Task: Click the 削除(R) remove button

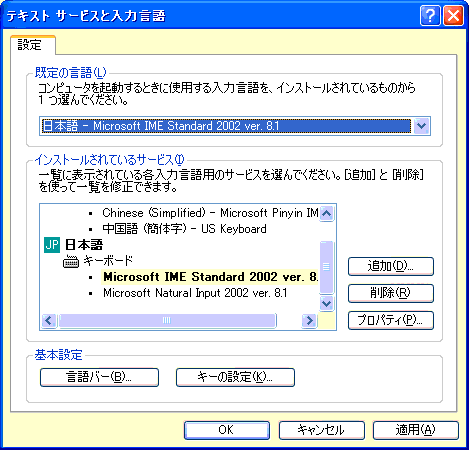Action: pyautogui.click(x=391, y=293)
